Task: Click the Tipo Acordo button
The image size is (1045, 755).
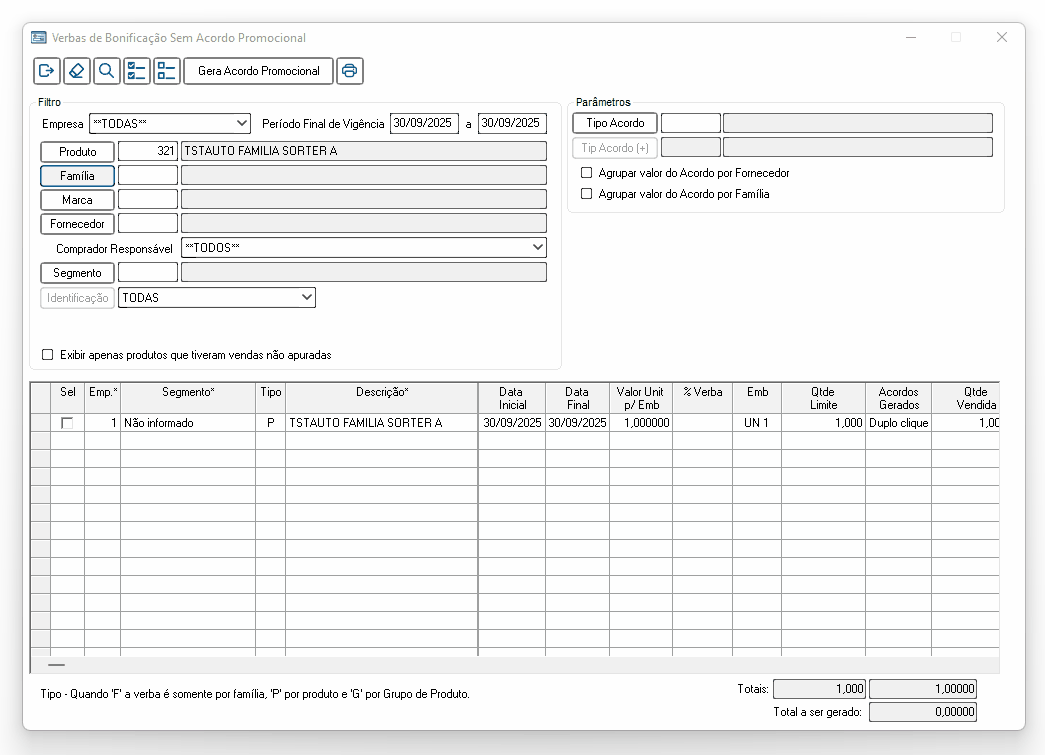Action: pos(615,123)
